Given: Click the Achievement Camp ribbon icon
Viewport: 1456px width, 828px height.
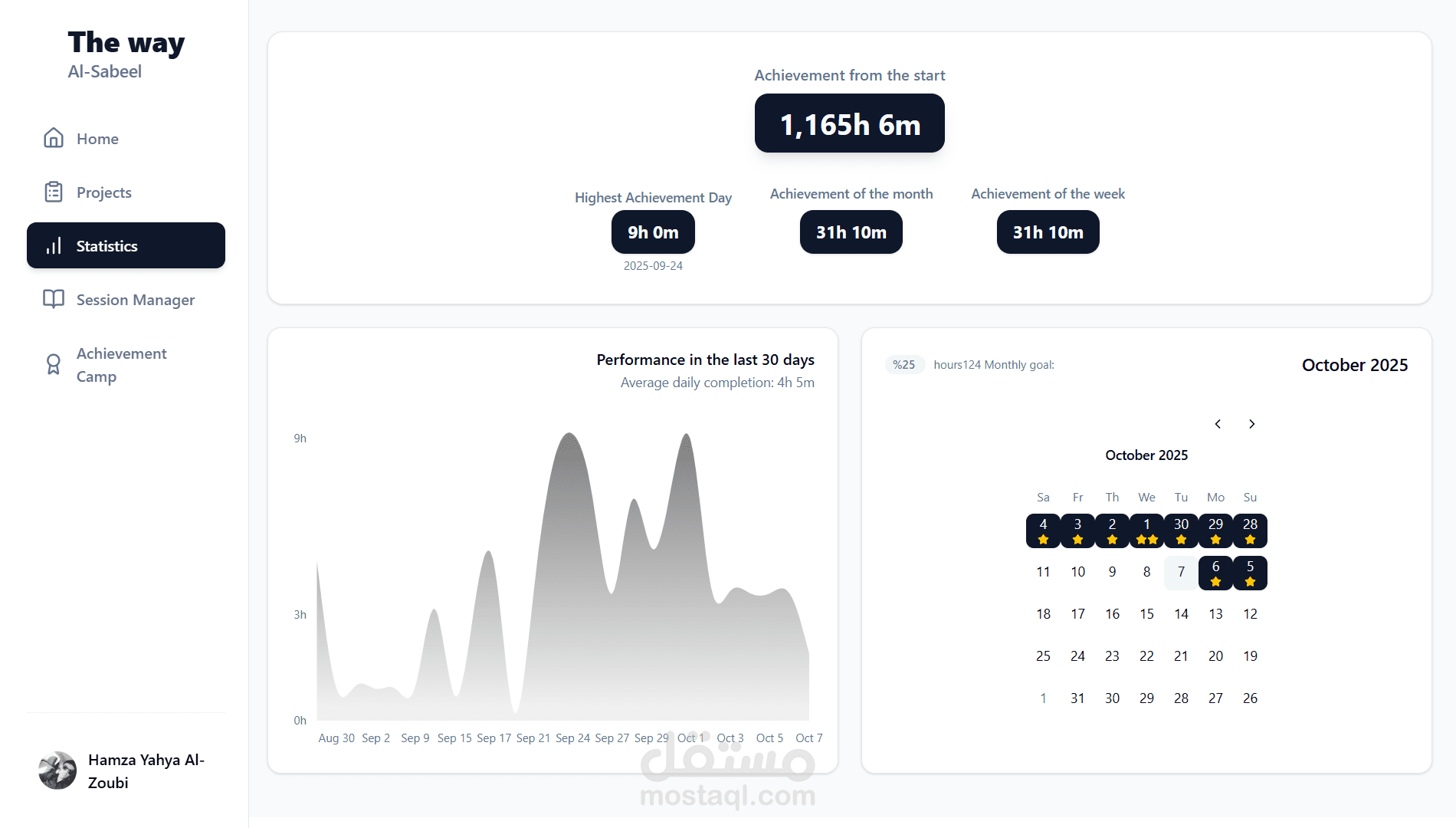Looking at the screenshot, I should [x=54, y=364].
